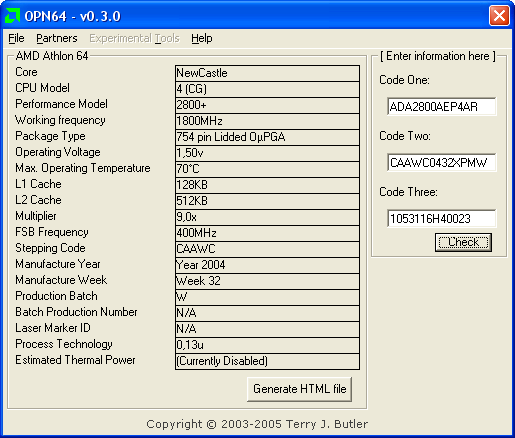Select the L2 Cache field 512KB
The height and width of the screenshot is (438, 515).
267,201
